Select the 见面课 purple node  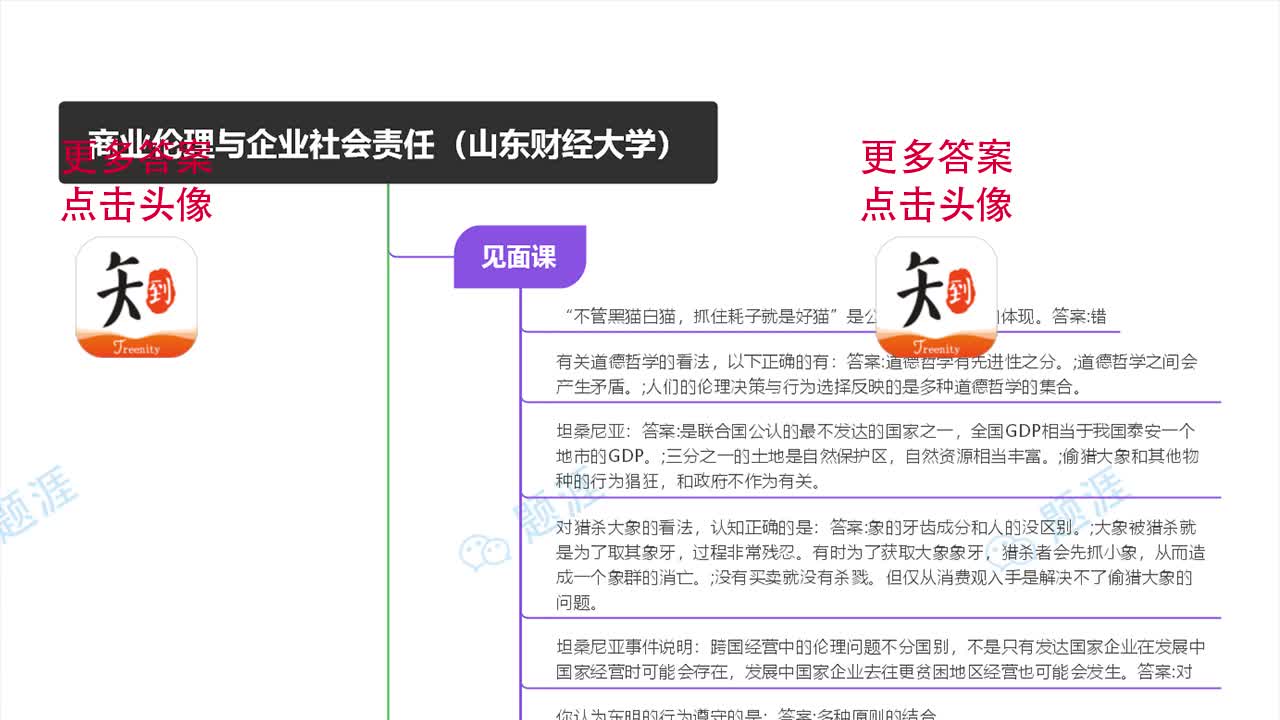click(520, 256)
